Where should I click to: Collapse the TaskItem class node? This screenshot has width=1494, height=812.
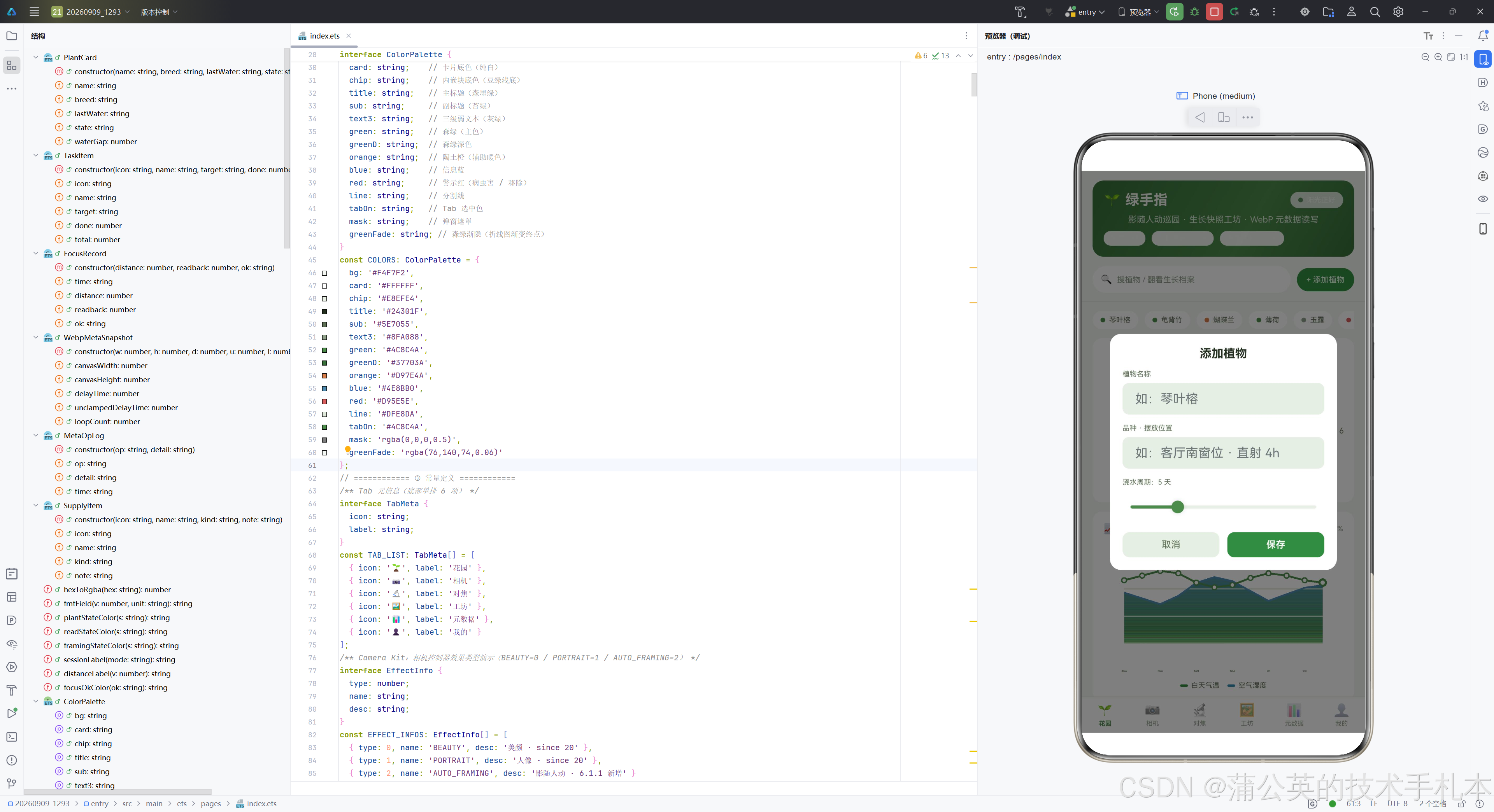point(36,155)
